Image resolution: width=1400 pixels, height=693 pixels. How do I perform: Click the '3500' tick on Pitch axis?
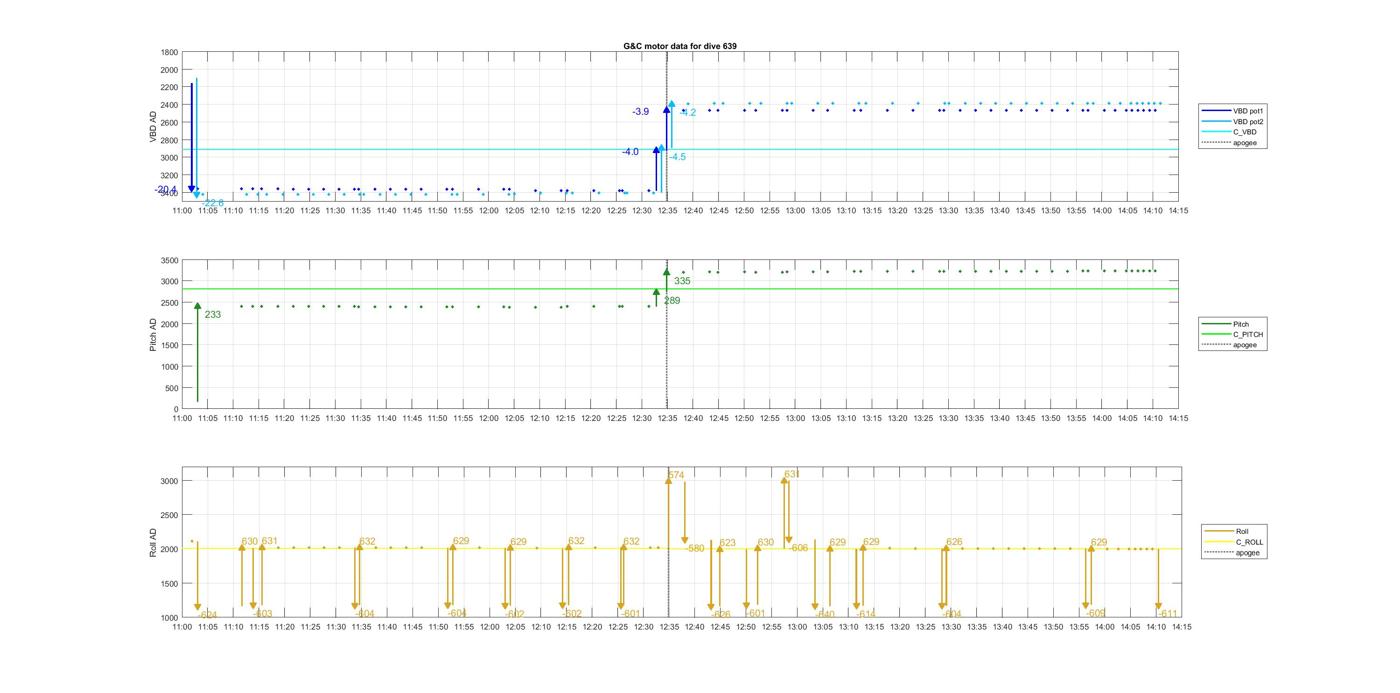tap(170, 260)
